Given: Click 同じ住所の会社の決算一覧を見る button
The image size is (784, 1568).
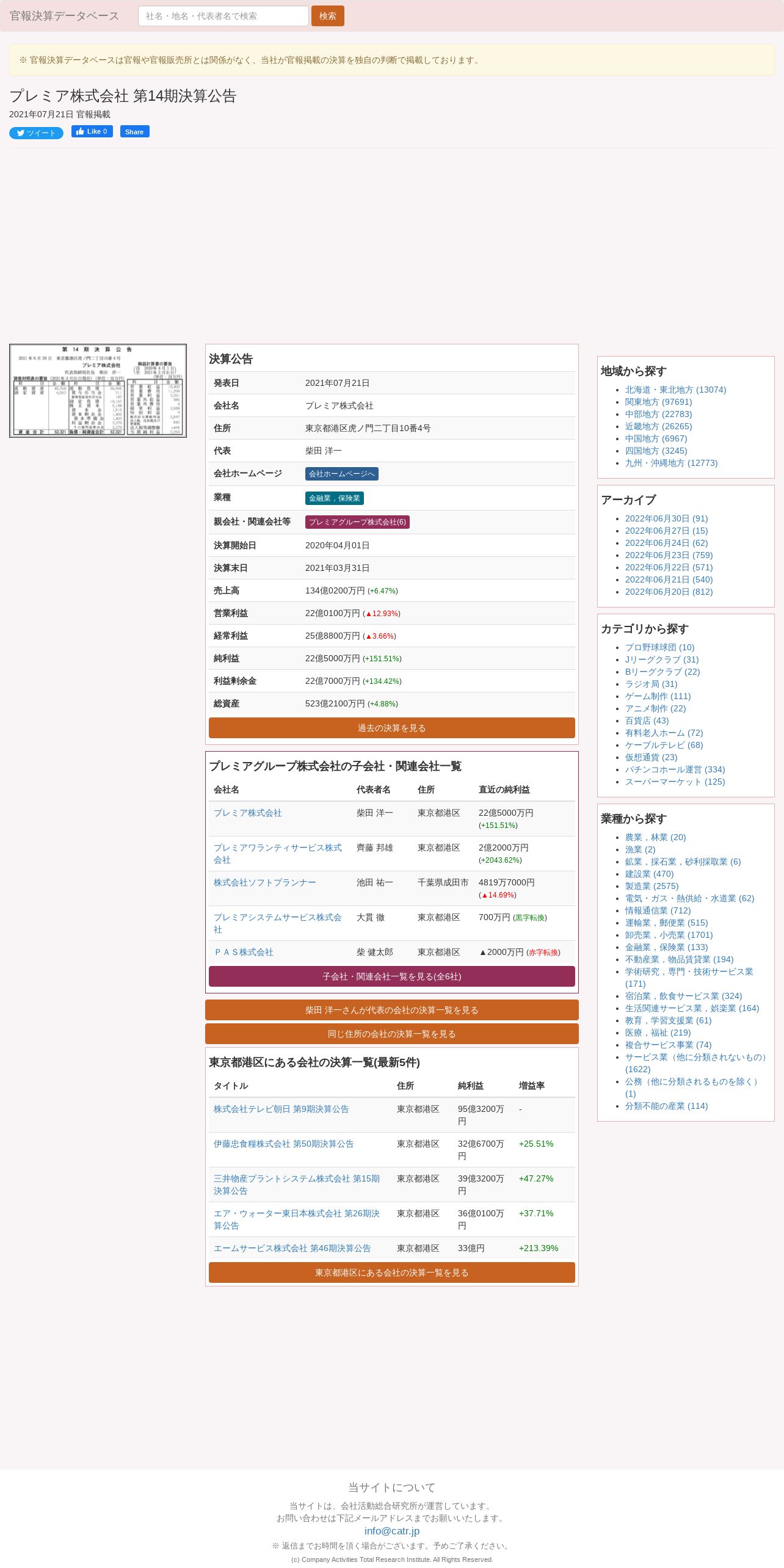Looking at the screenshot, I should [x=392, y=1034].
